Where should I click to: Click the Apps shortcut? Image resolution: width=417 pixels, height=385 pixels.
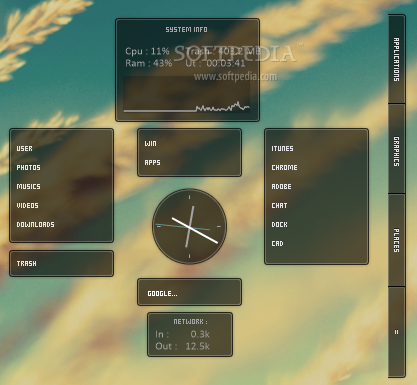coord(152,163)
